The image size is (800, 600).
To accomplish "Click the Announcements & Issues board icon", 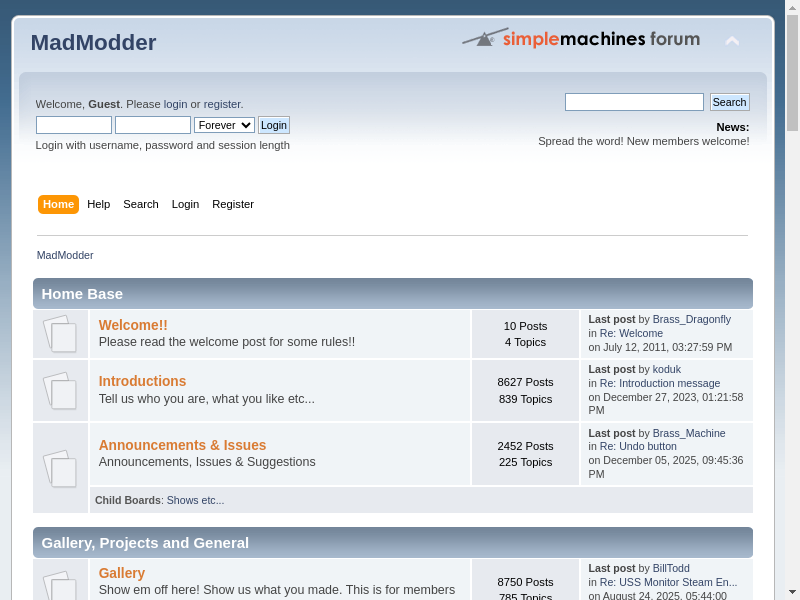I will click(60, 467).
